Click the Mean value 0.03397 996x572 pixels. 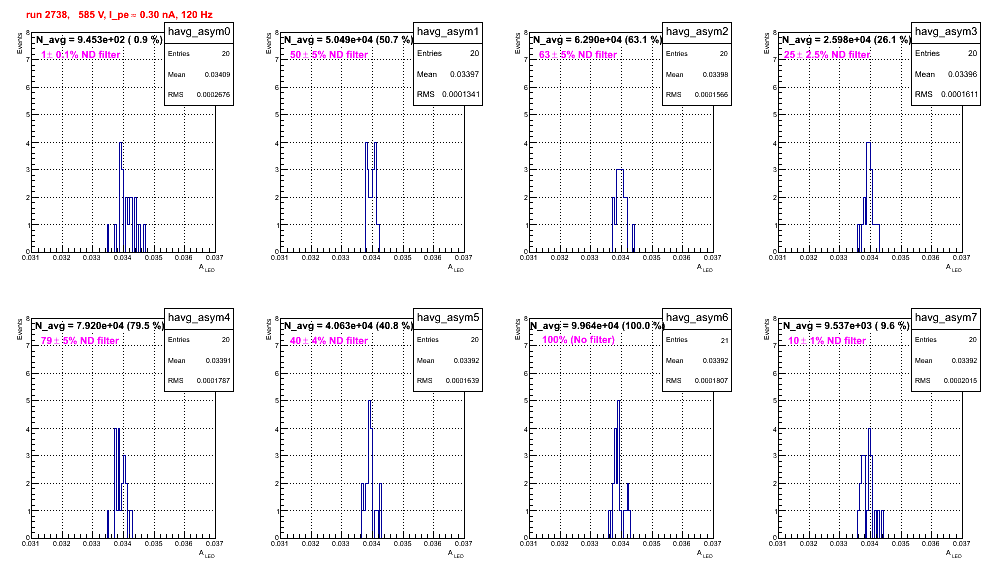pyautogui.click(x=465, y=74)
